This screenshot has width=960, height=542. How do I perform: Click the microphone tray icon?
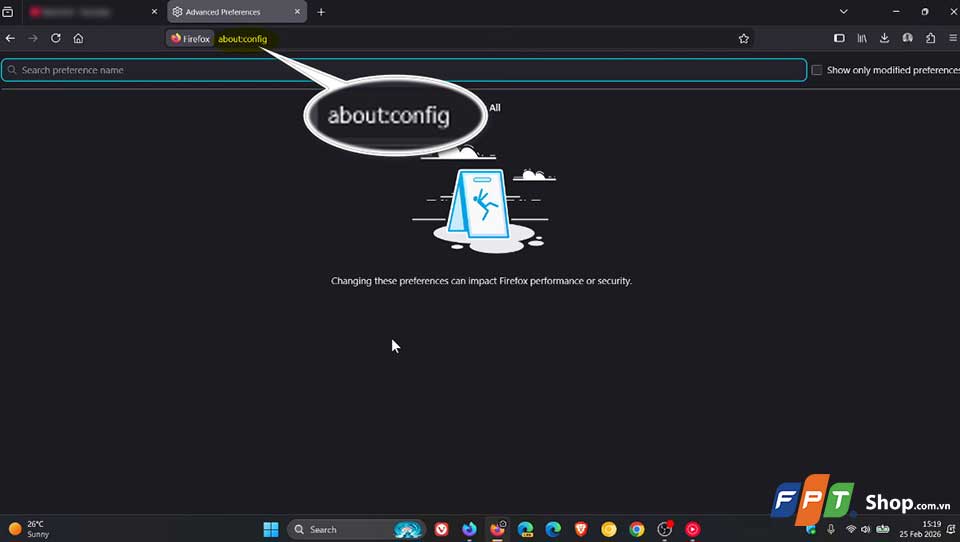831,529
